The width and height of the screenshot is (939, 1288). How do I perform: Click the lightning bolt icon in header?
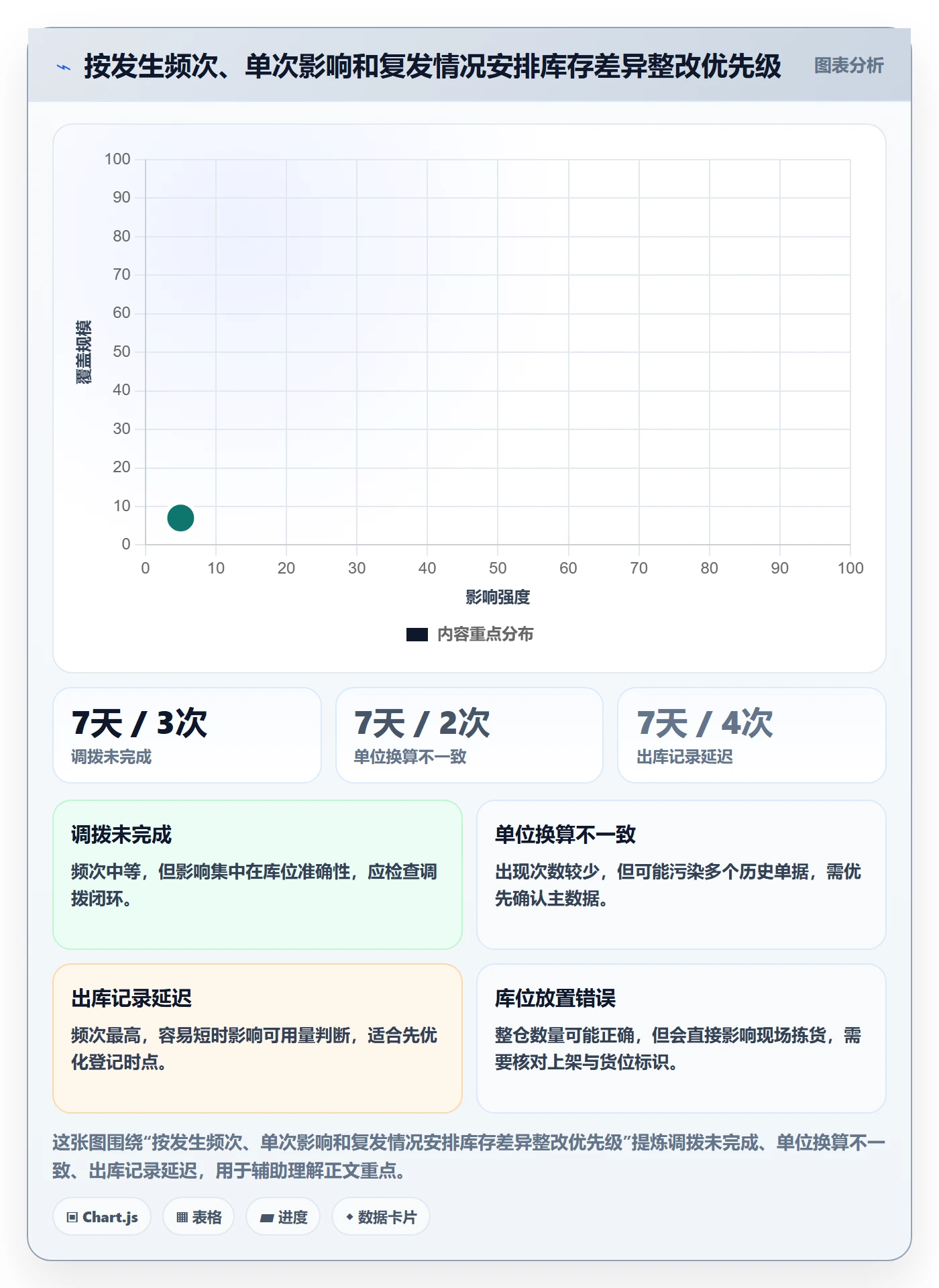tap(64, 67)
